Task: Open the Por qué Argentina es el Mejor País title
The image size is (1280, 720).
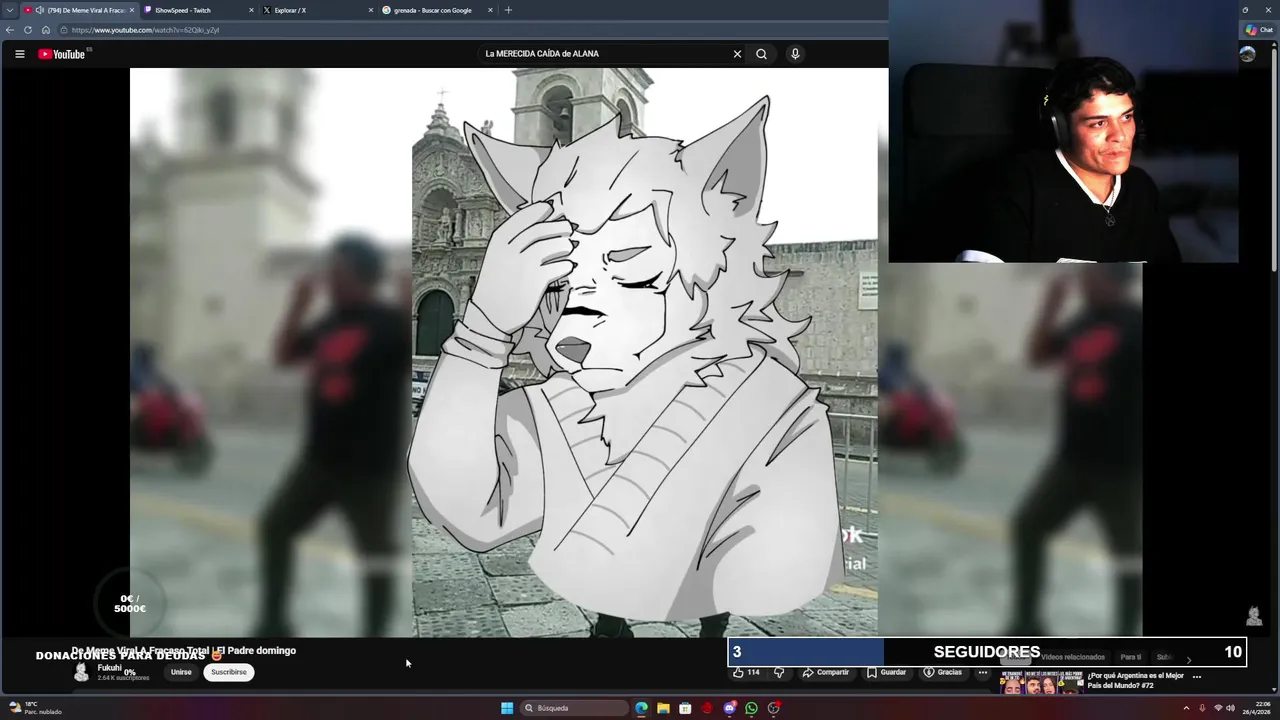Action: [1135, 680]
